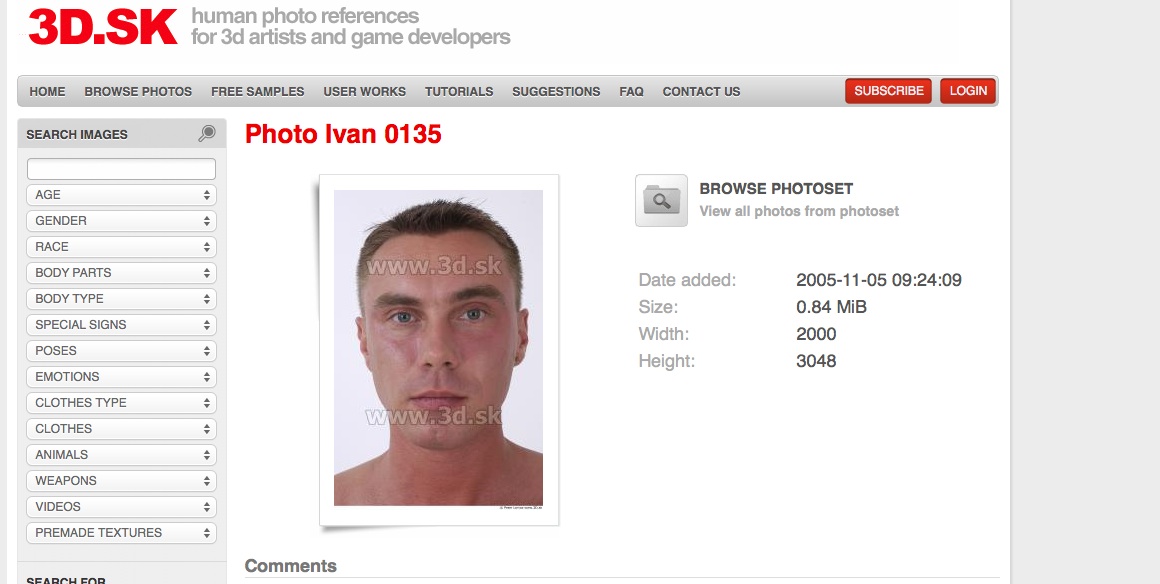The height and width of the screenshot is (584, 1160).
Task: Go to BROWSE PHOTOS menu item
Action: [138, 92]
